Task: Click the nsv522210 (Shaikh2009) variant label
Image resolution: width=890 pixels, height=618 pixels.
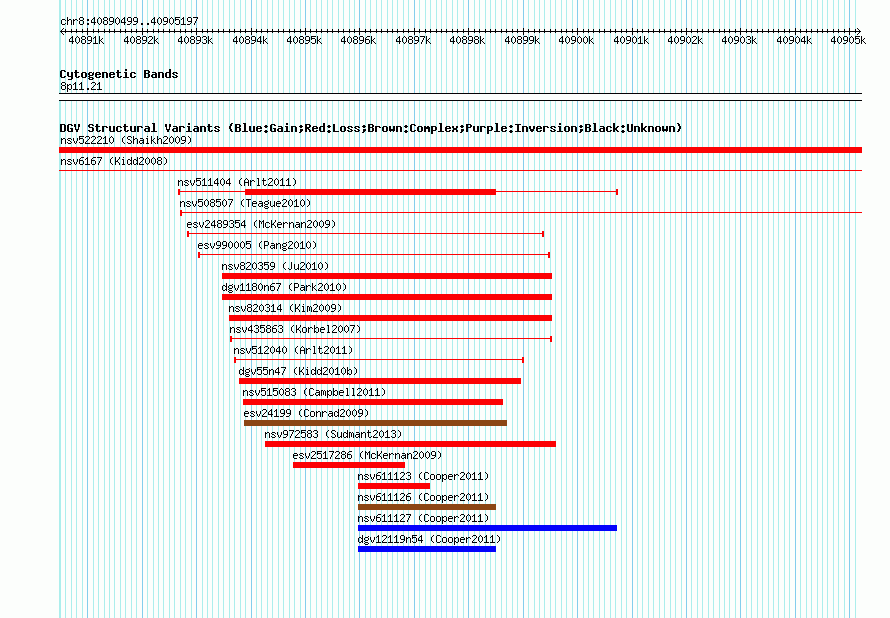Action: click(126, 140)
